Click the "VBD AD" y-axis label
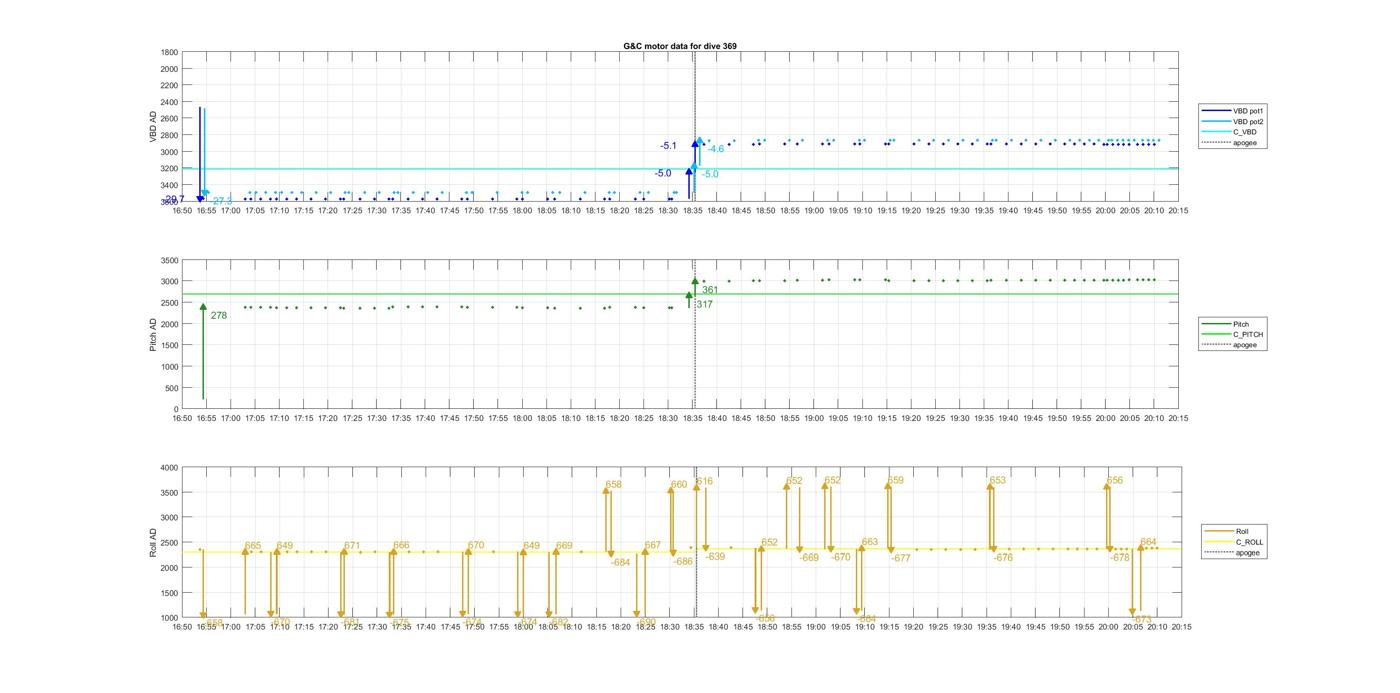Screen dimensions: 1400x693 pos(154,126)
